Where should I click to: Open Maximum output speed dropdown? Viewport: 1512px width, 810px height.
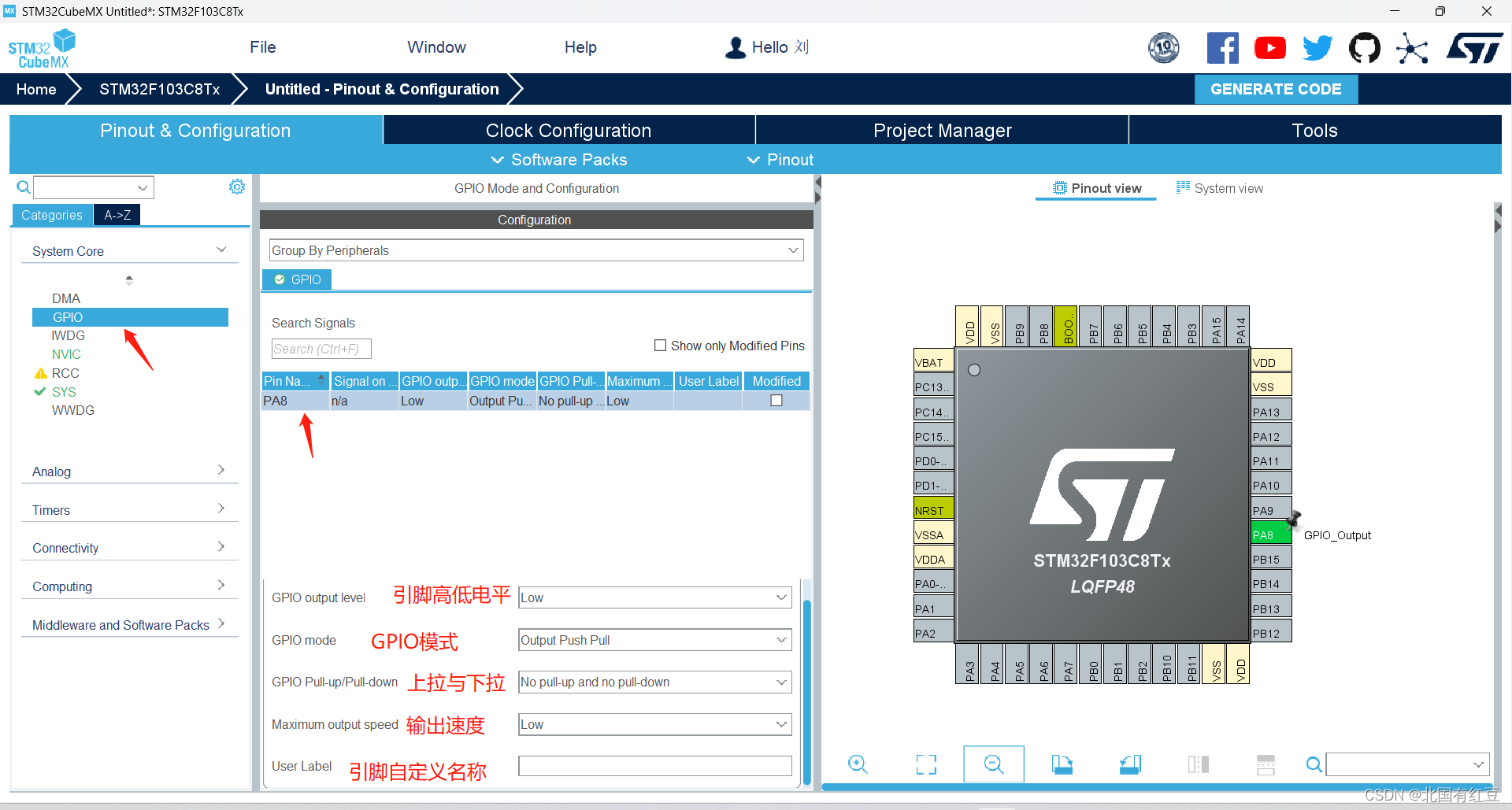click(654, 724)
